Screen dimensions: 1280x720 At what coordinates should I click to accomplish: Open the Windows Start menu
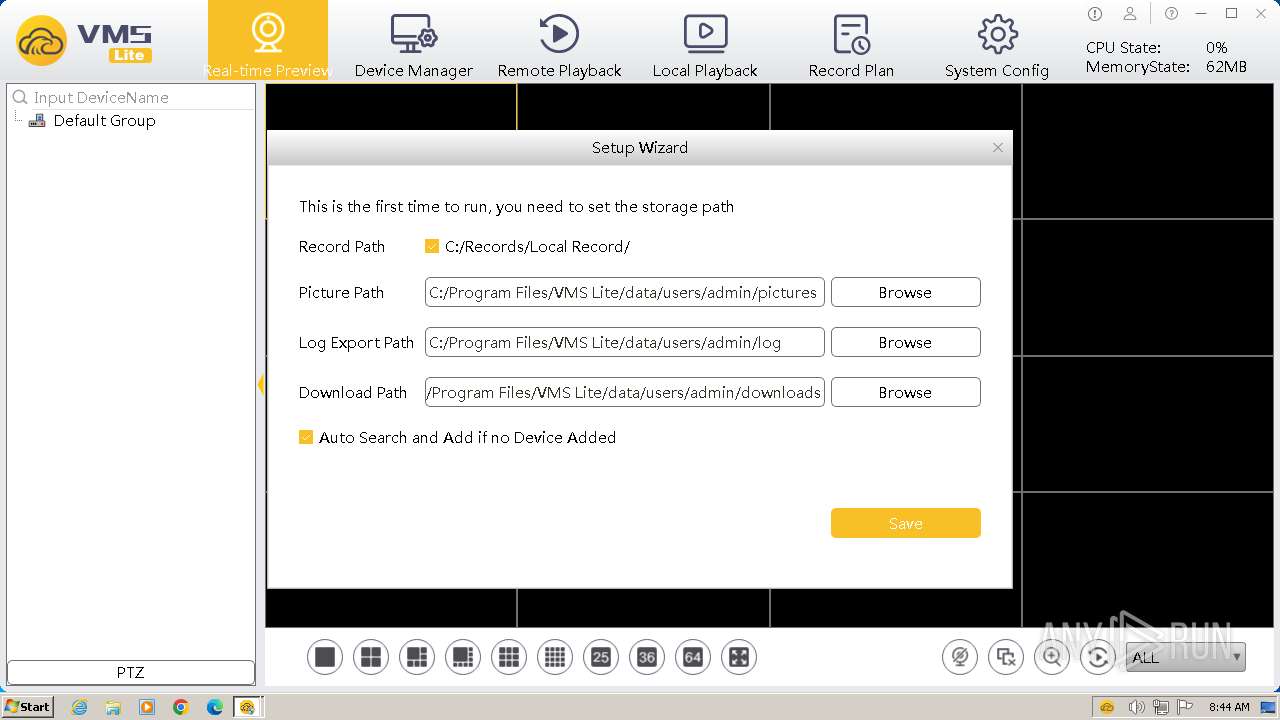click(x=27, y=706)
